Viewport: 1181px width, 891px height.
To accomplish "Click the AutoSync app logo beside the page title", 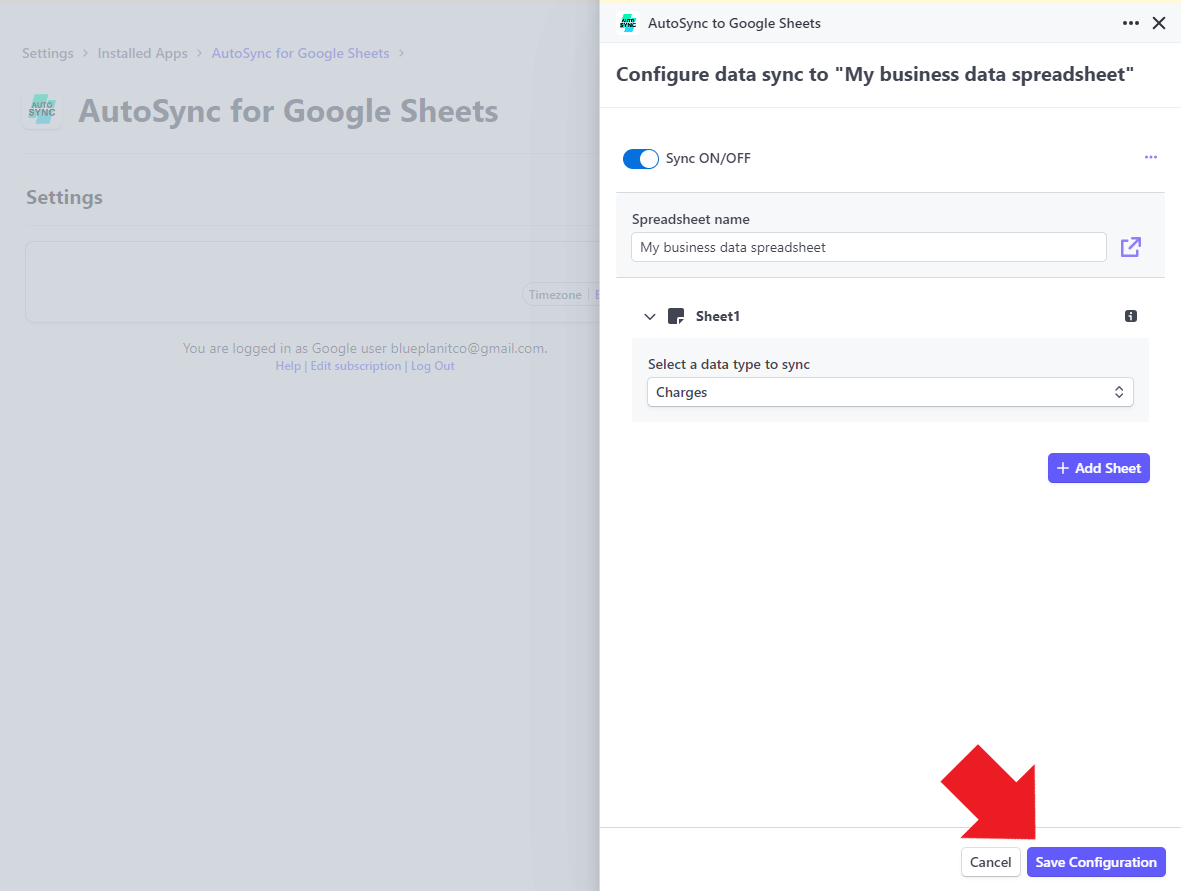I will pyautogui.click(x=42, y=110).
